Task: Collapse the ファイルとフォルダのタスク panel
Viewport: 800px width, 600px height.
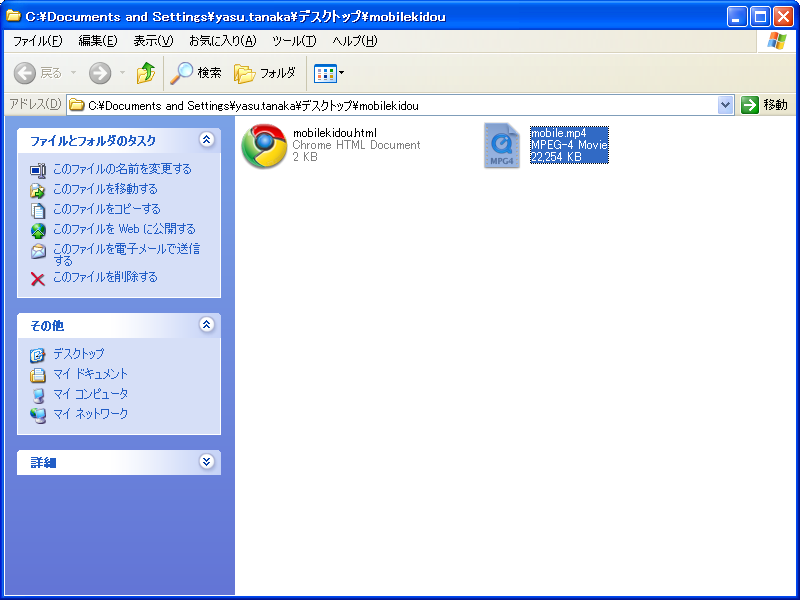Action: [207, 140]
